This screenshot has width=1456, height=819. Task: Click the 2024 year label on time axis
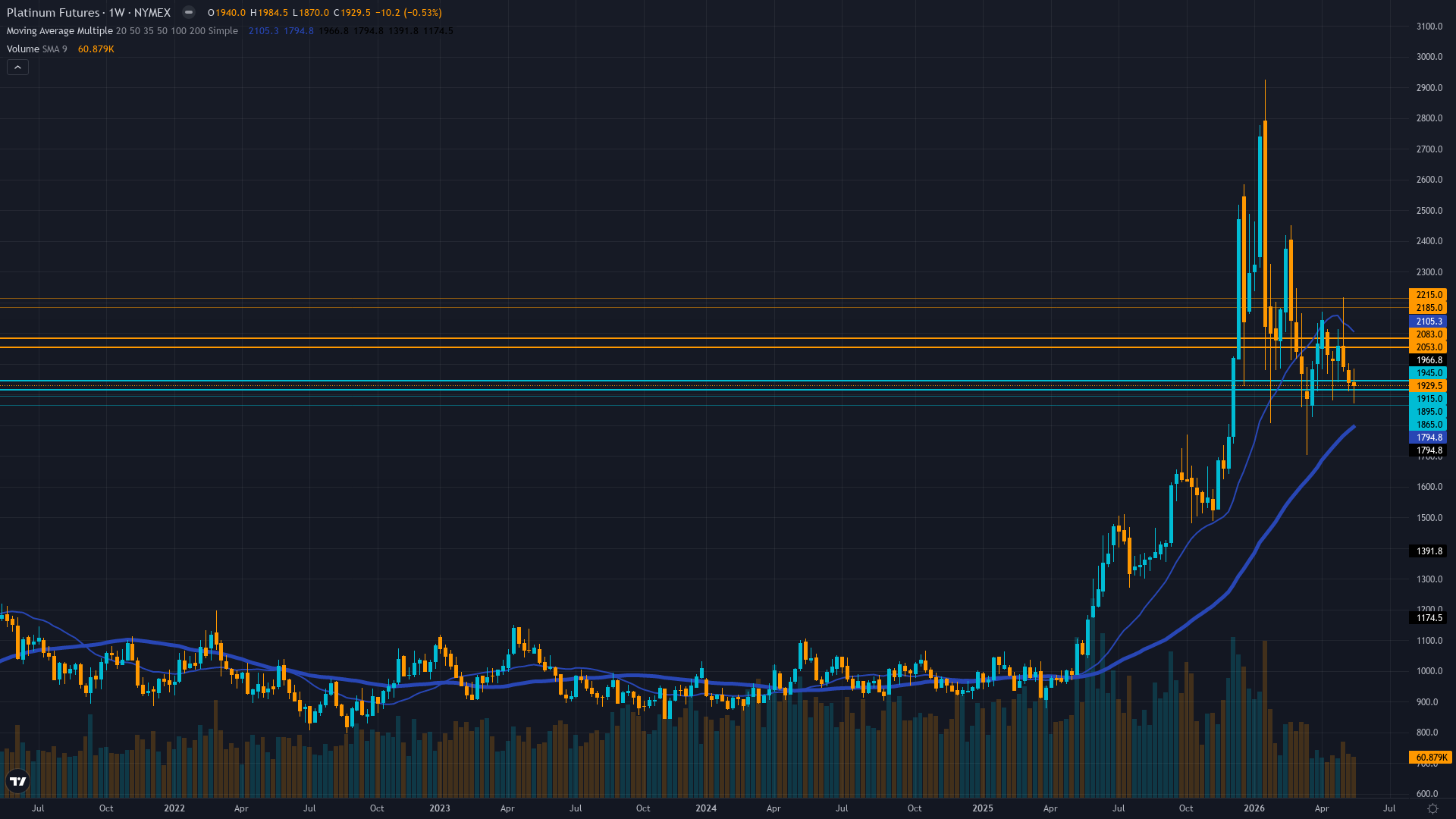coord(706,808)
